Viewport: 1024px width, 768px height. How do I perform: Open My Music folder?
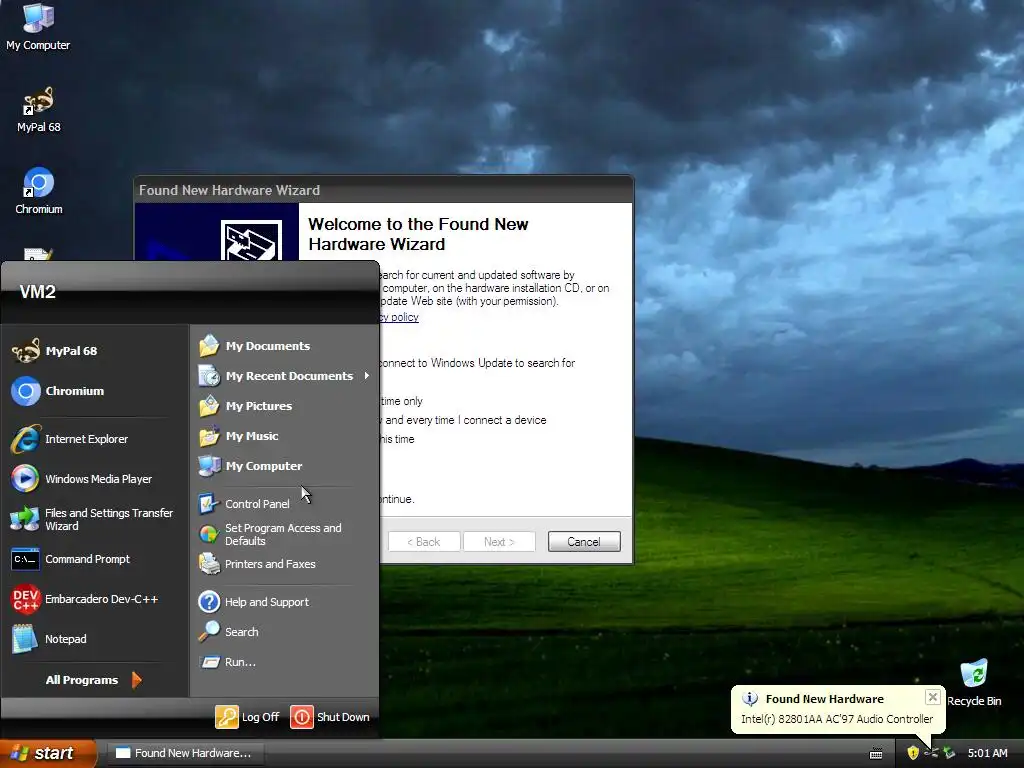tap(284, 436)
